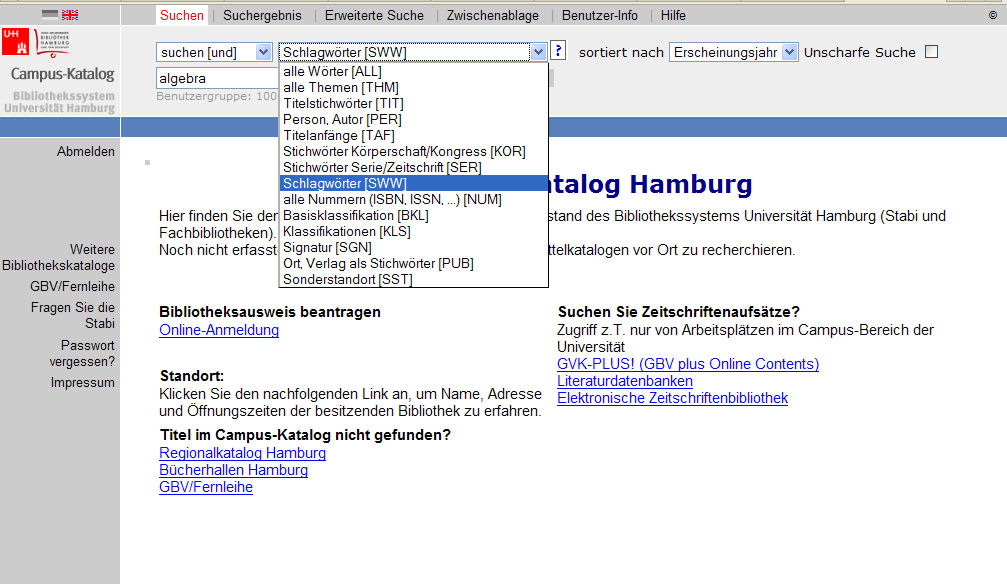The image size is (1007, 584).
Task: Open the Zwischenablage tab
Action: pos(493,15)
